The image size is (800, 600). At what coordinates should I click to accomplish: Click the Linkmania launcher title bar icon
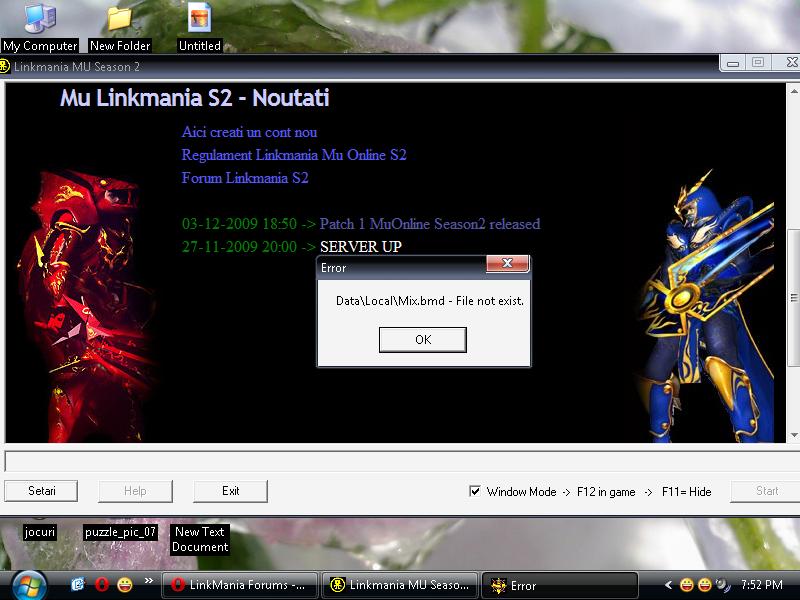5,67
